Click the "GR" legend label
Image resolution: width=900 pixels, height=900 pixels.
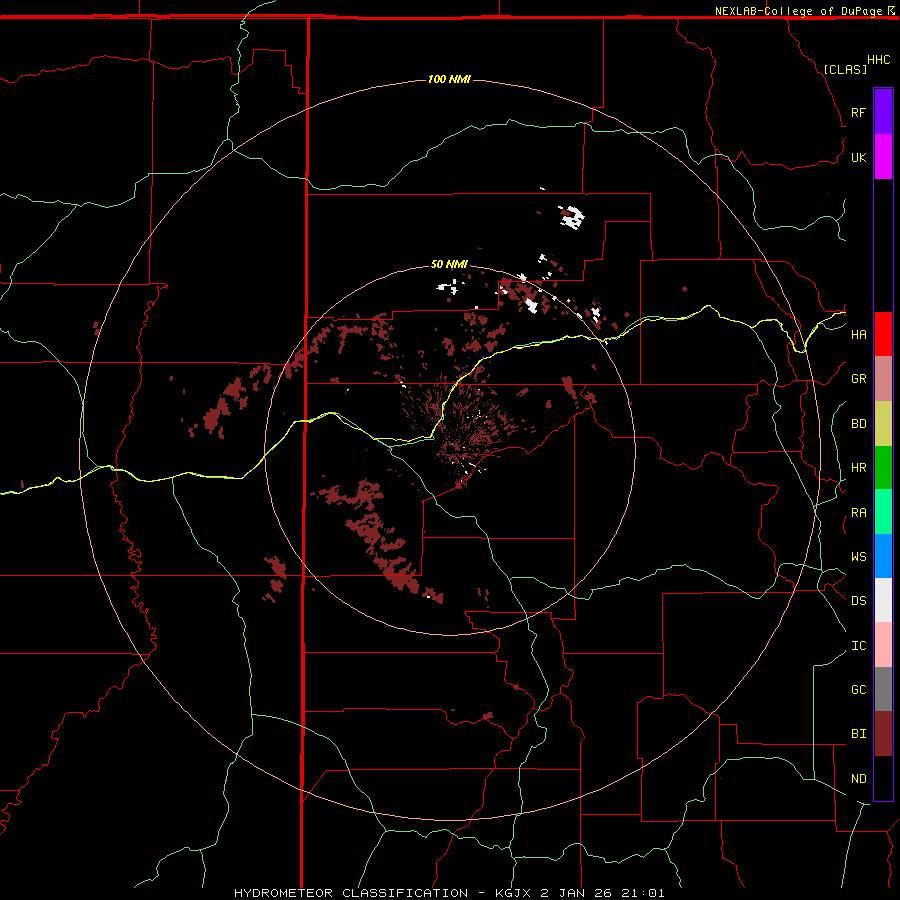coord(858,379)
